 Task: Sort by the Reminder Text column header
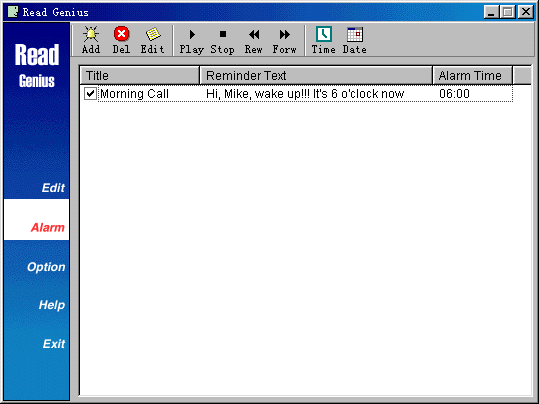pyautogui.click(x=316, y=75)
